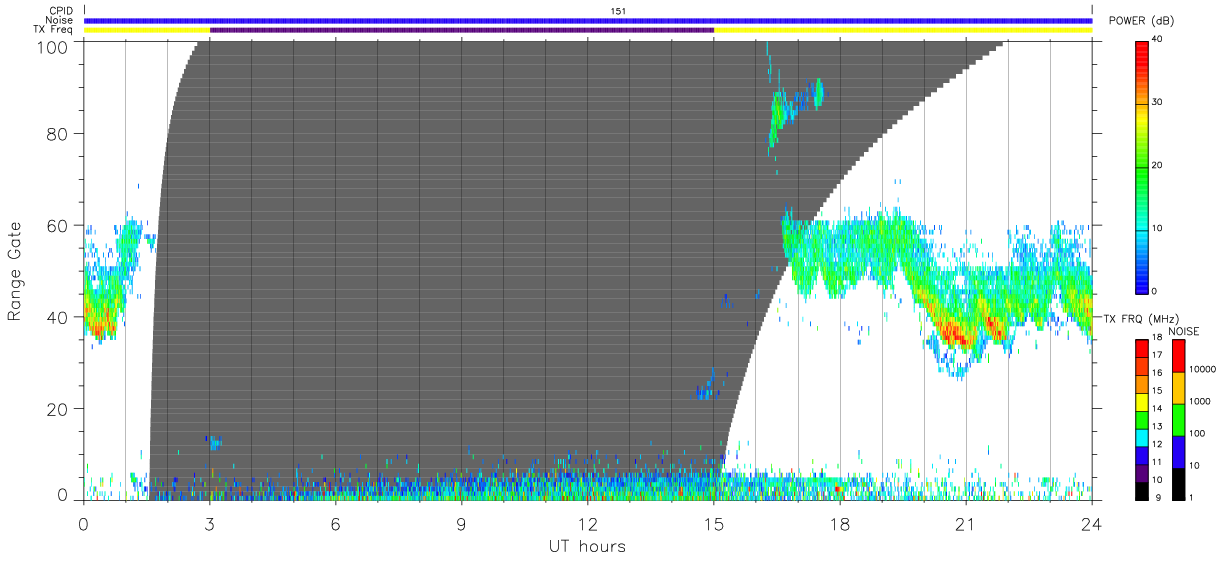Viewport: 1228px width, 567px height.
Task: Click the 21 tick on UT hours axis
Action: tap(966, 525)
